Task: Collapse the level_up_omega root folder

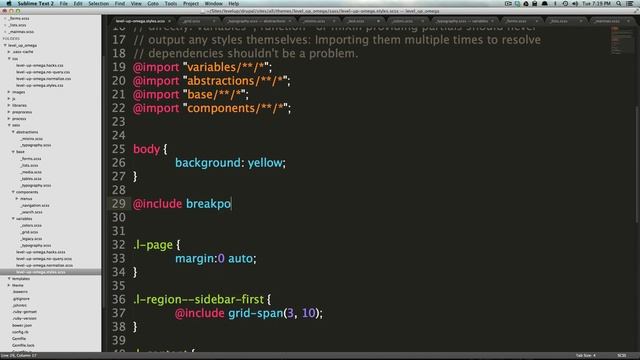Action: [x=5, y=45]
